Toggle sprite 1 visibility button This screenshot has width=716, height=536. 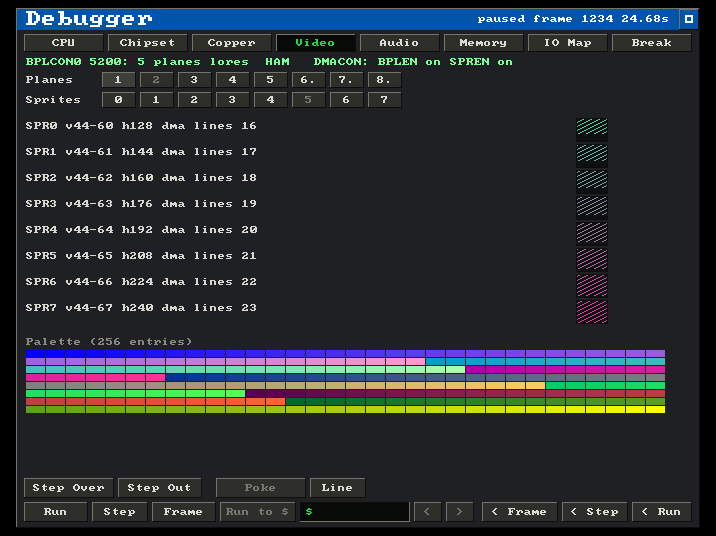(x=156, y=100)
